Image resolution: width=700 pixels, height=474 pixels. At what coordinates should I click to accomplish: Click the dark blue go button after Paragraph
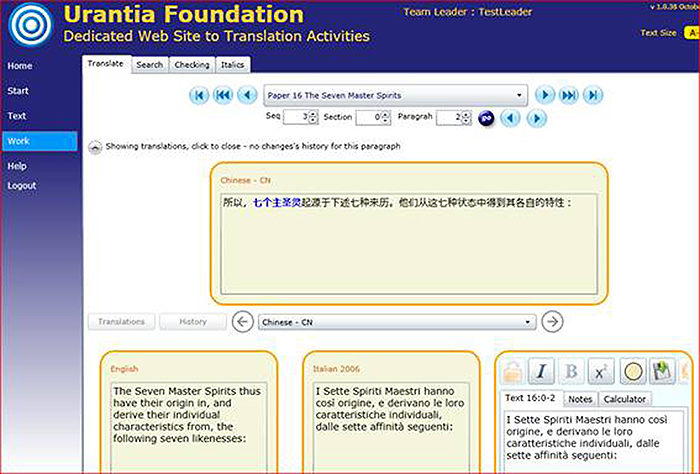486,118
